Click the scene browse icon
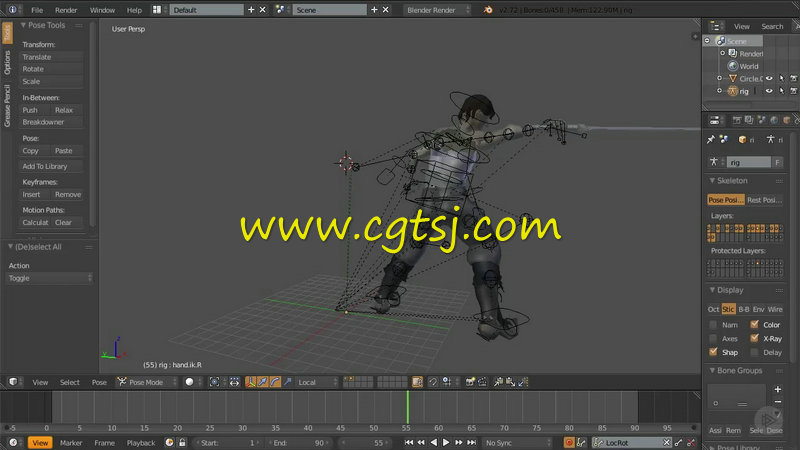This screenshot has width=800, height=450. (x=280, y=10)
